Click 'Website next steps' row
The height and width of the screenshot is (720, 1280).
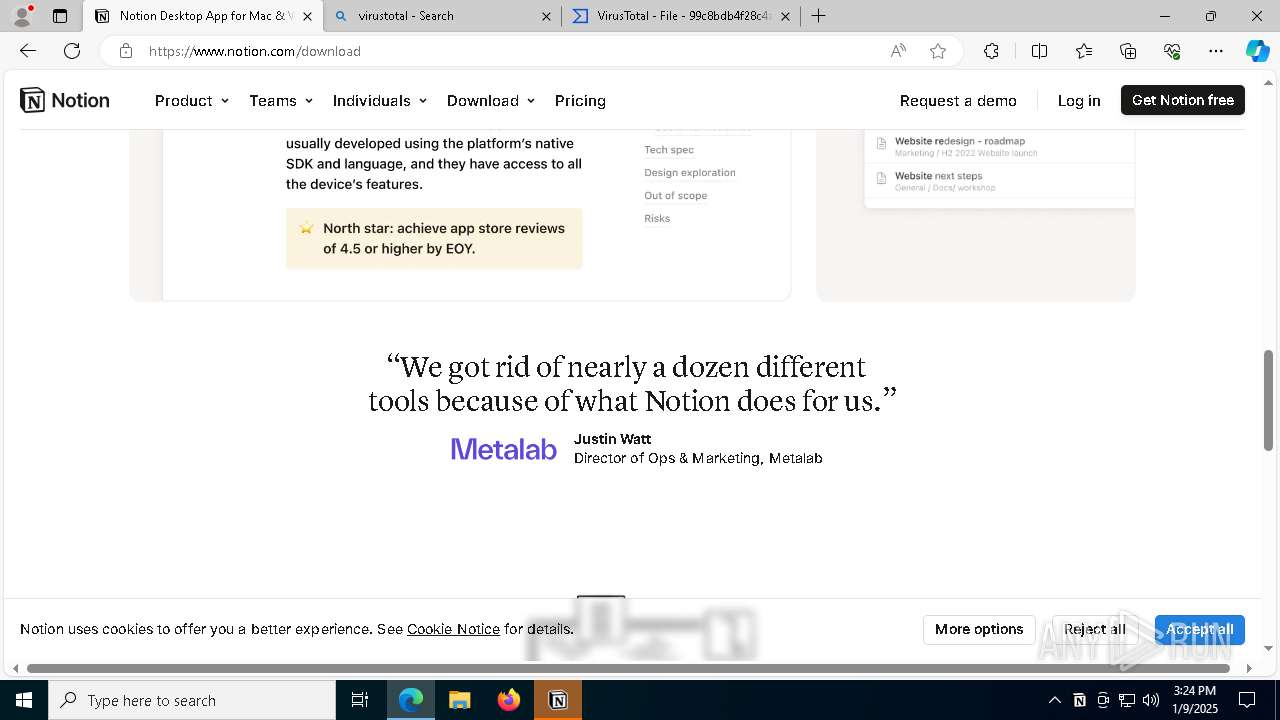[1000, 181]
